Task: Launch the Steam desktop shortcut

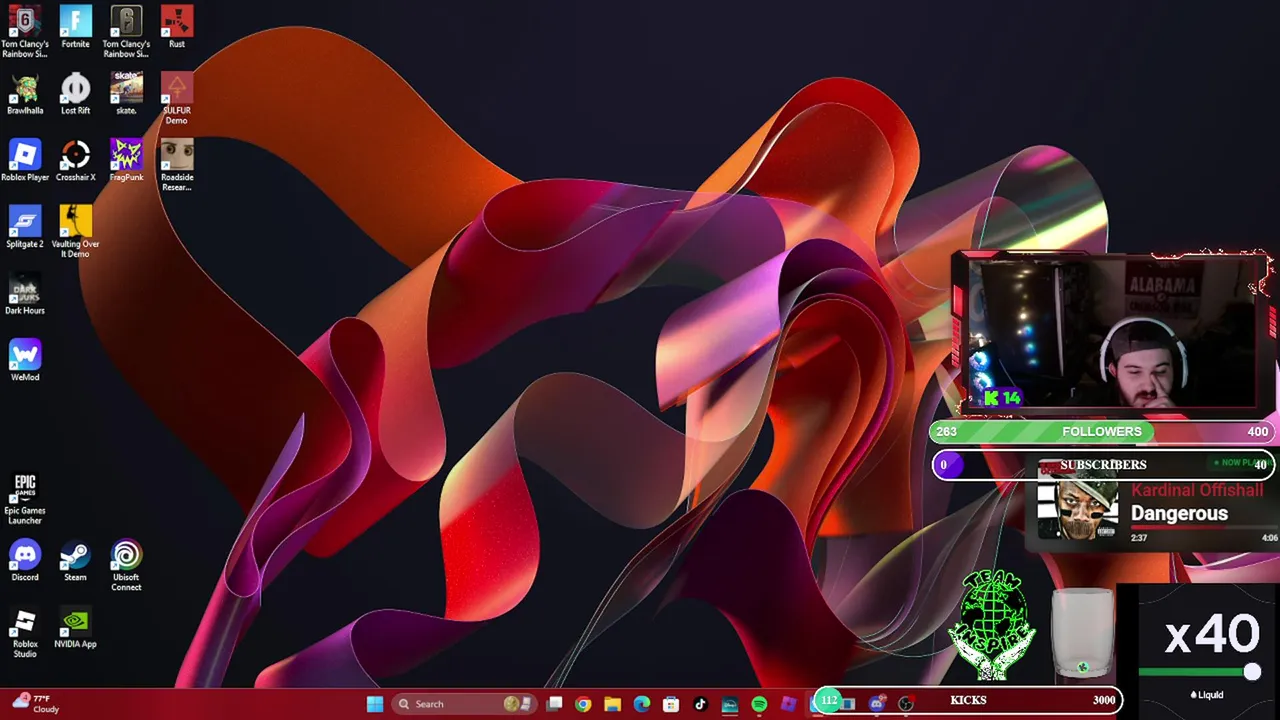Action: 75,561
